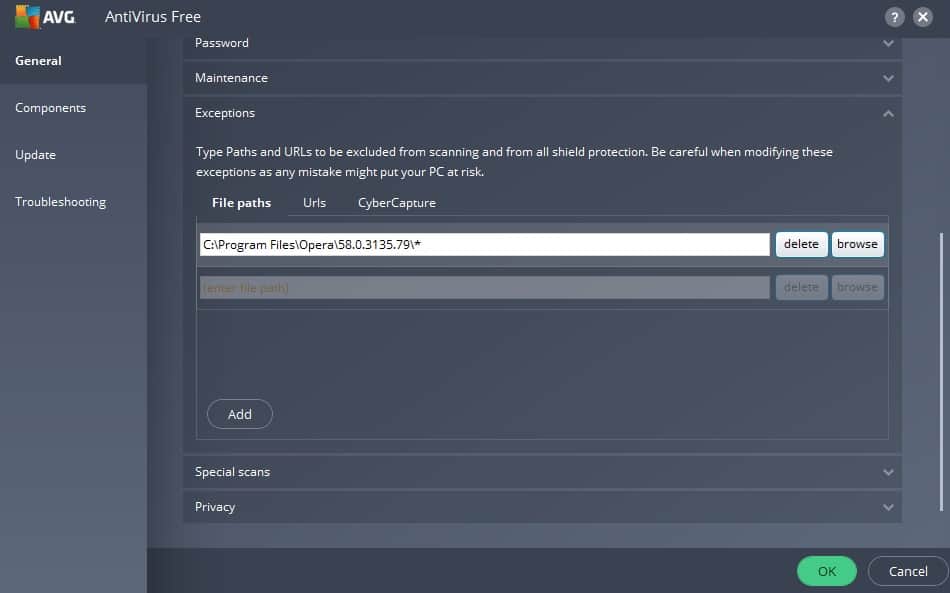Viewport: 950px width, 593px height.
Task: Switch to the File paths tab
Action: click(241, 203)
